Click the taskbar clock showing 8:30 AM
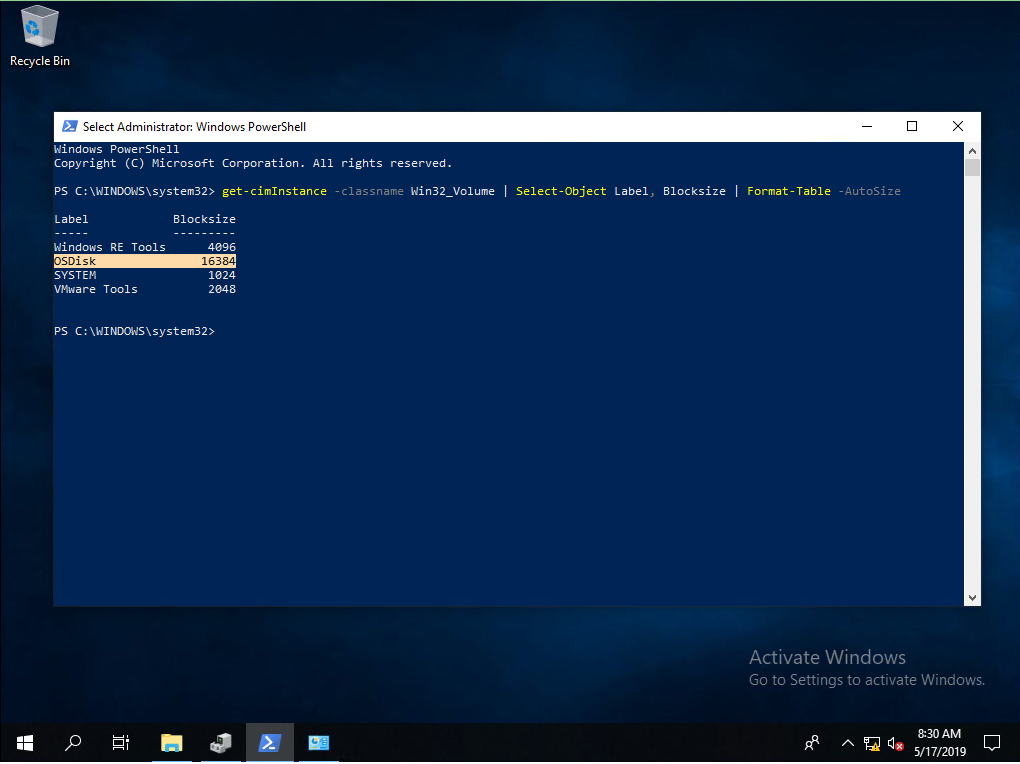Image resolution: width=1020 pixels, height=764 pixels. tap(939, 743)
